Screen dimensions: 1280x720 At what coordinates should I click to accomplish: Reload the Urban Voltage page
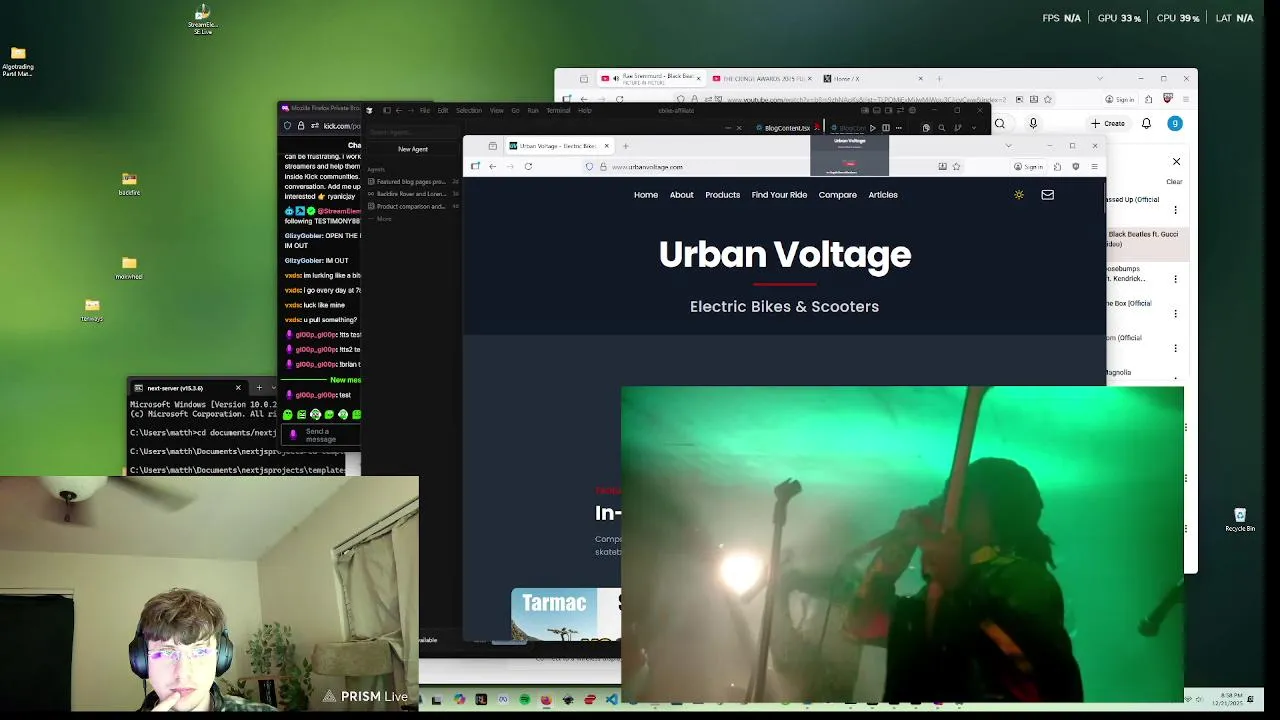pos(528,167)
